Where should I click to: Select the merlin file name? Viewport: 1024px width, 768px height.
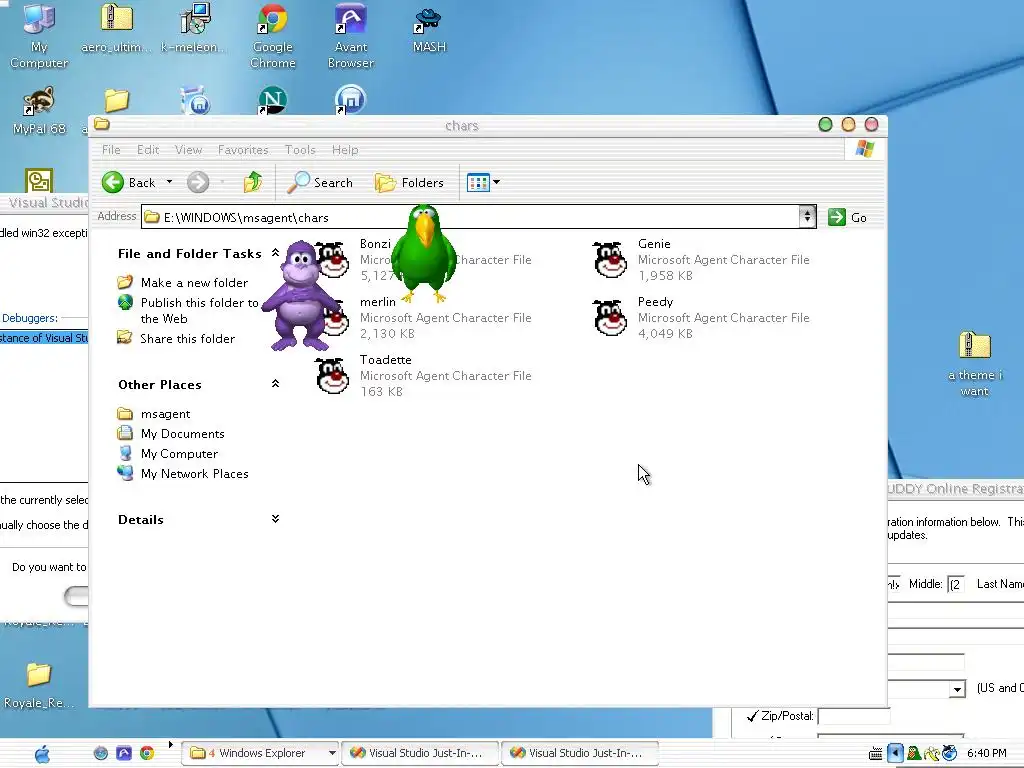[x=377, y=302]
